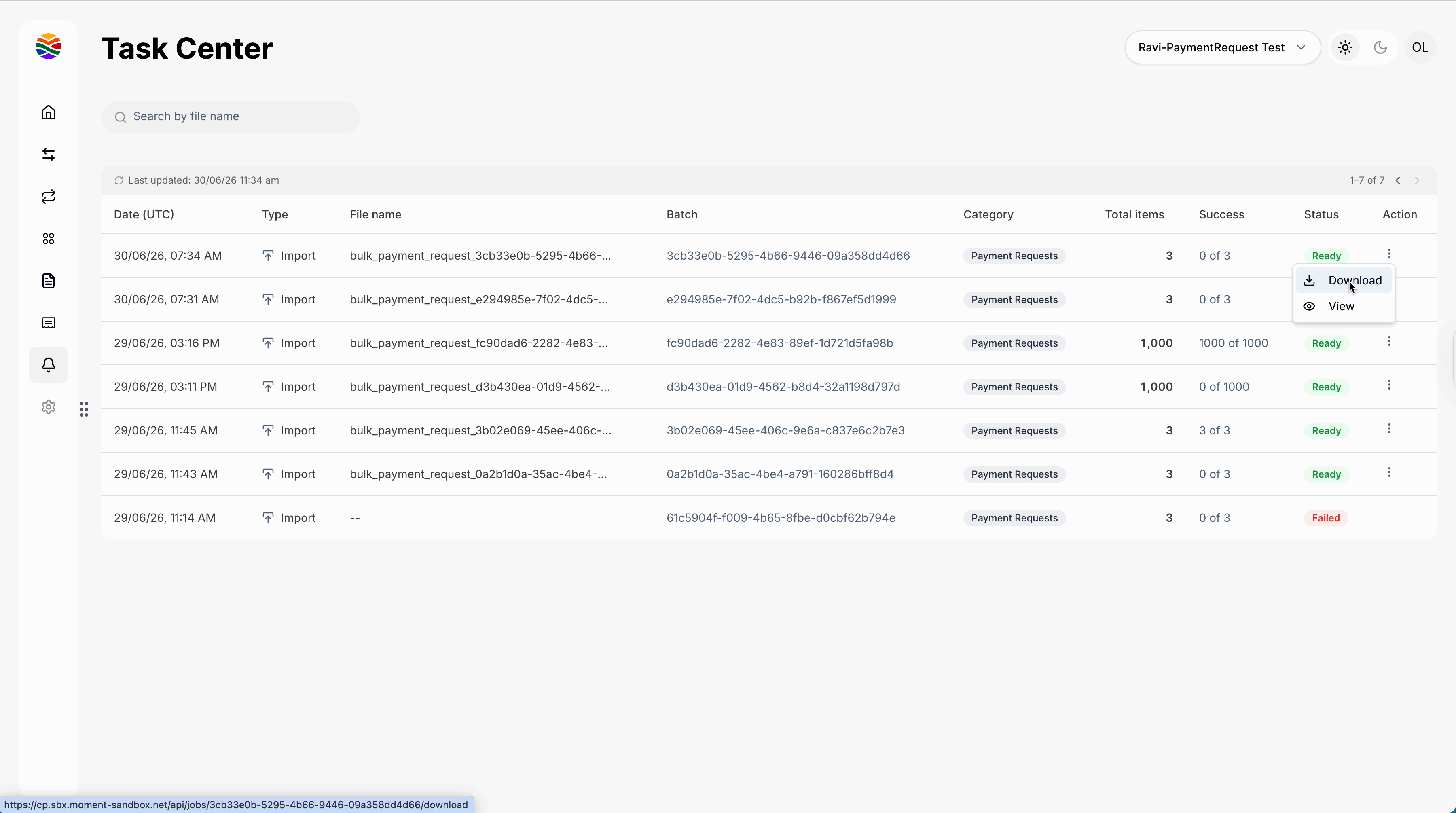The width and height of the screenshot is (1456, 813).
Task: Click batch link e294985e-7f02-4dc5-b92b-f867ef5d1999
Action: pyautogui.click(x=781, y=299)
